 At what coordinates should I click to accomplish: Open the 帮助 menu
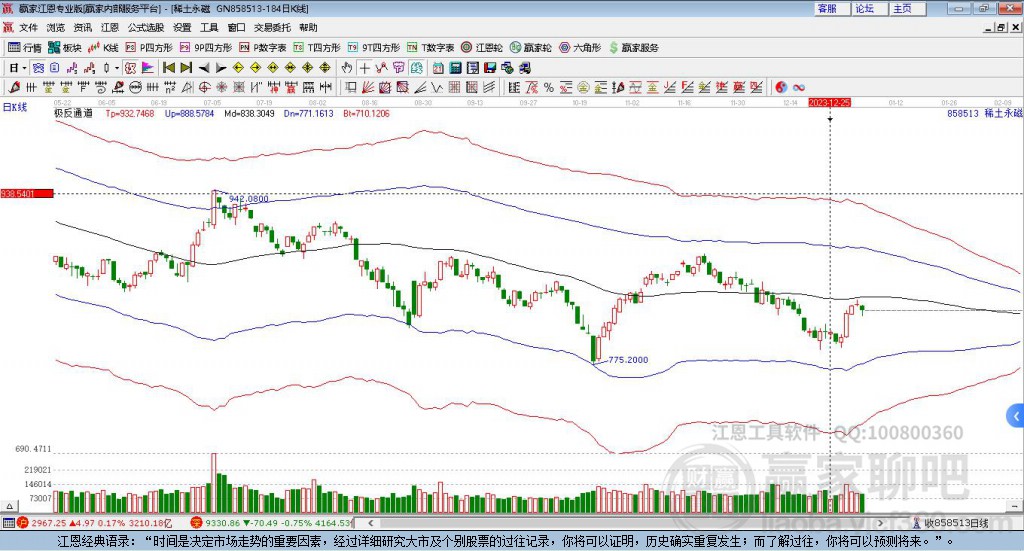pos(308,27)
